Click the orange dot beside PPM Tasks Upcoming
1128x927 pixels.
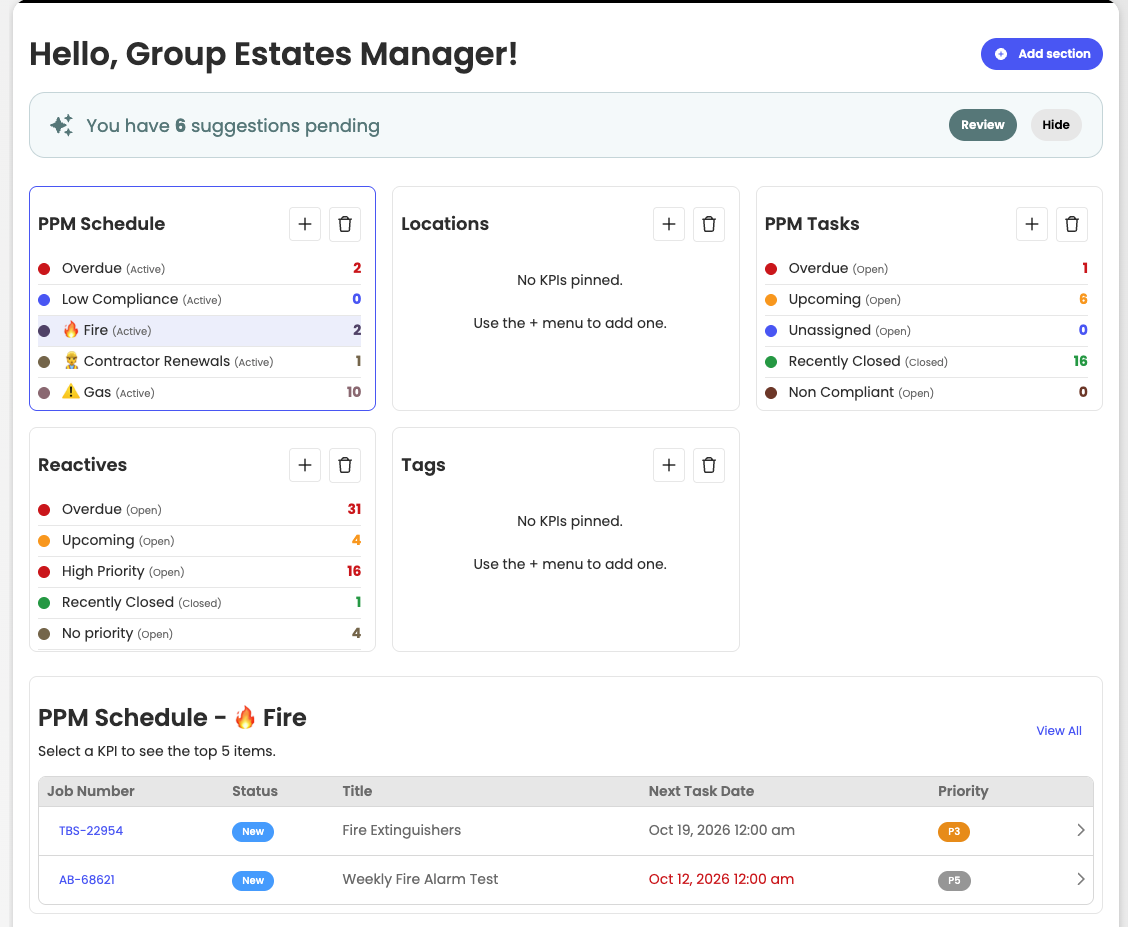point(770,300)
